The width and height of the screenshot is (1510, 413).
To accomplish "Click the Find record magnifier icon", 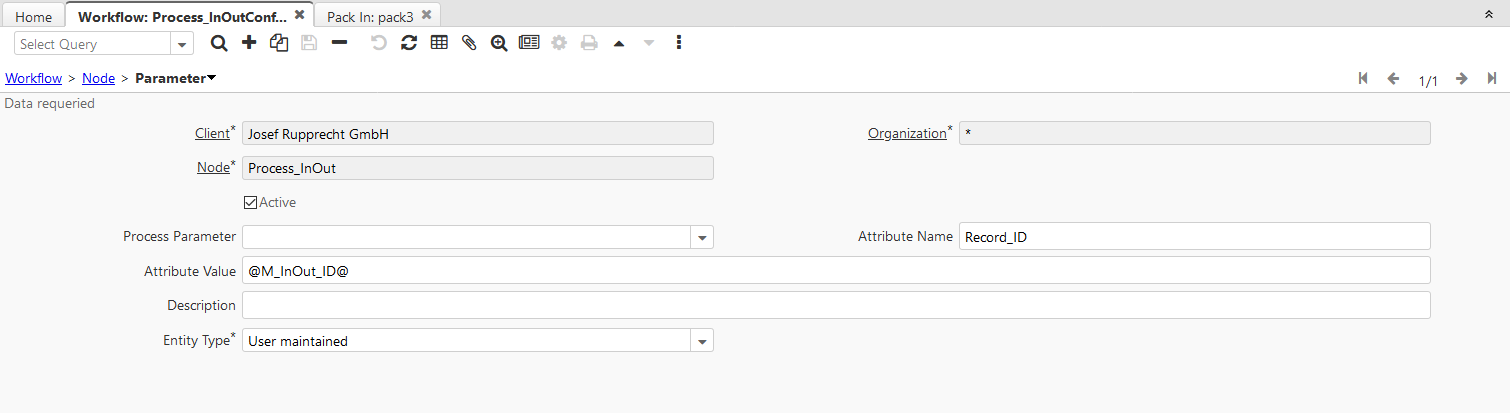I will 219,43.
